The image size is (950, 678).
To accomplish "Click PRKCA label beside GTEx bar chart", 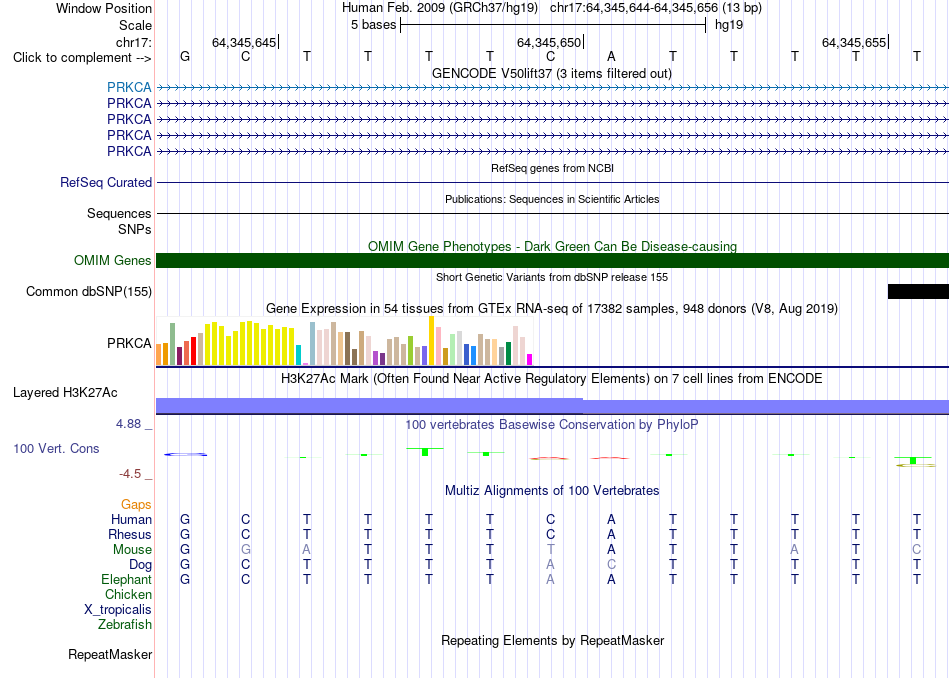I will coord(129,343).
